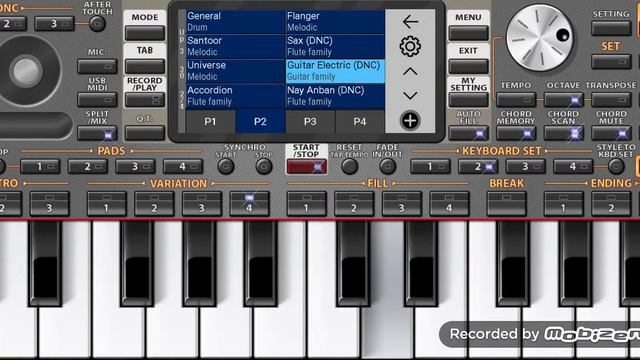Tap the RESET tap tempo round button
Screen dimensions: 640x360
349,167
